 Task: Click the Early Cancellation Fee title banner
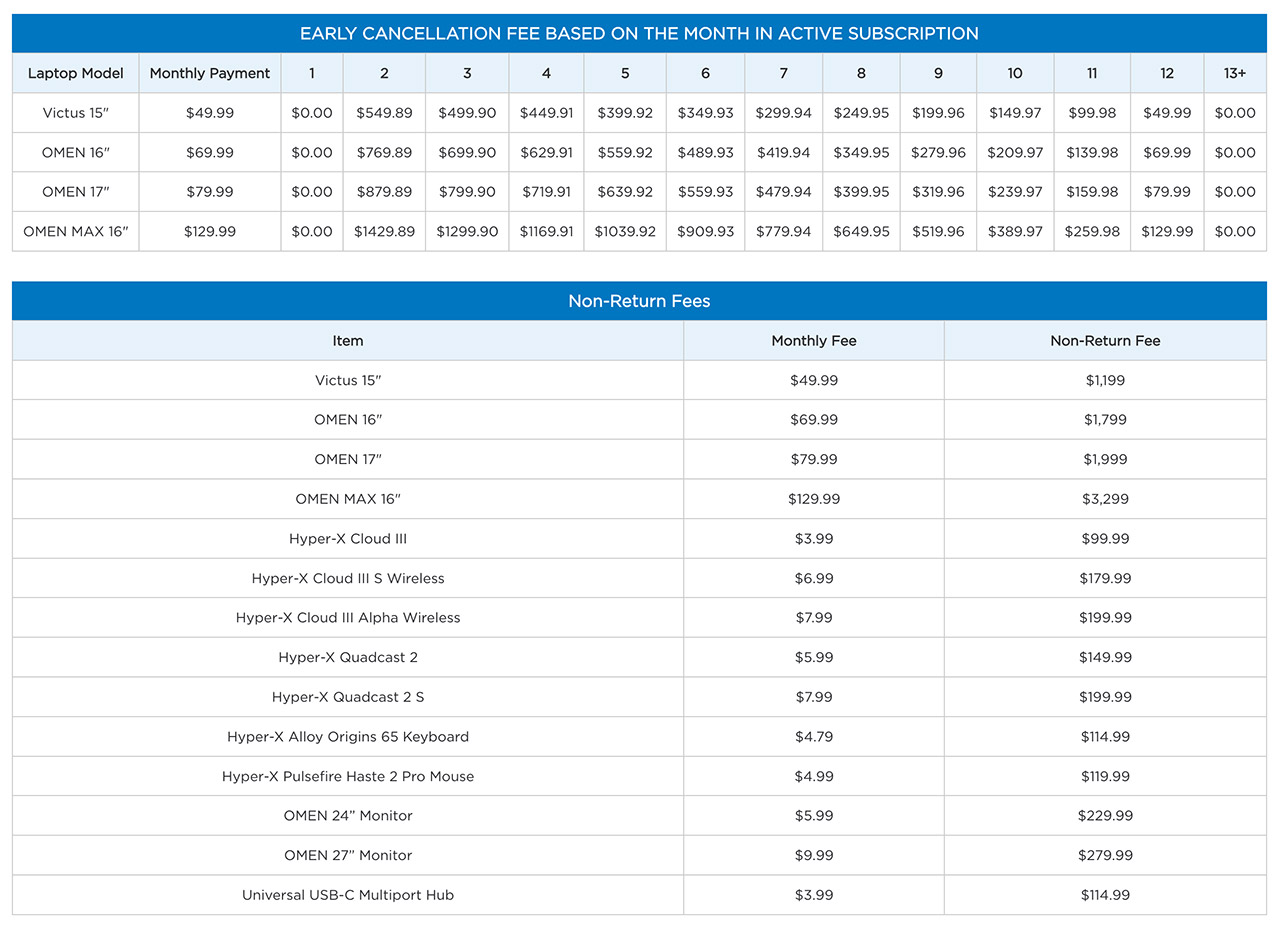[x=639, y=33]
